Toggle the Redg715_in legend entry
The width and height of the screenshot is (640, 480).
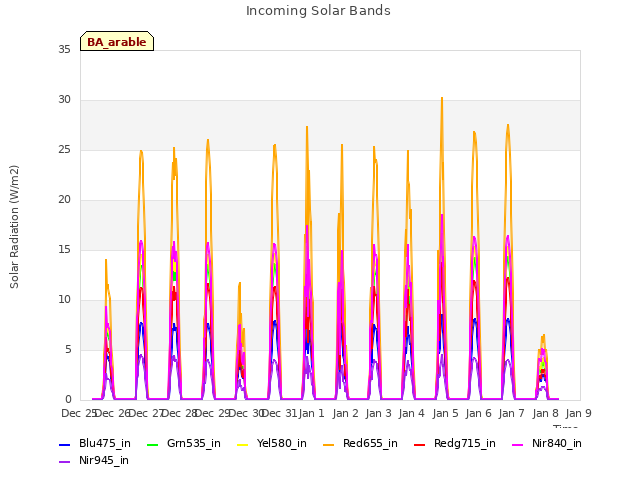(455, 444)
